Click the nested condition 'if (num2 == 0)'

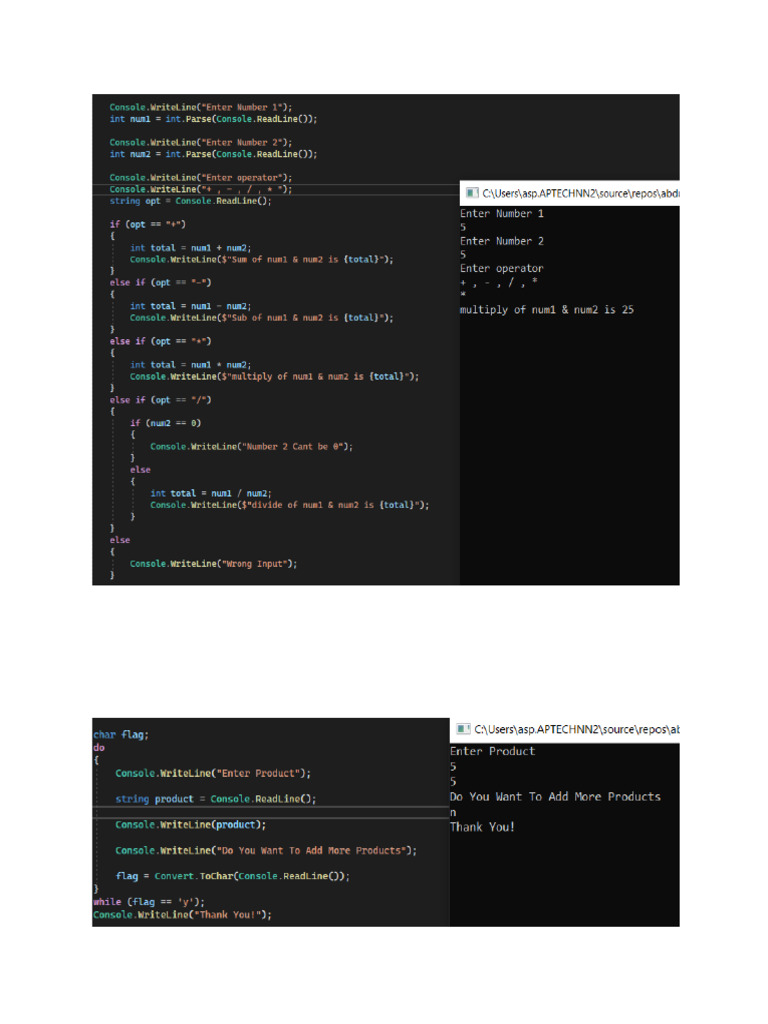(x=165, y=423)
